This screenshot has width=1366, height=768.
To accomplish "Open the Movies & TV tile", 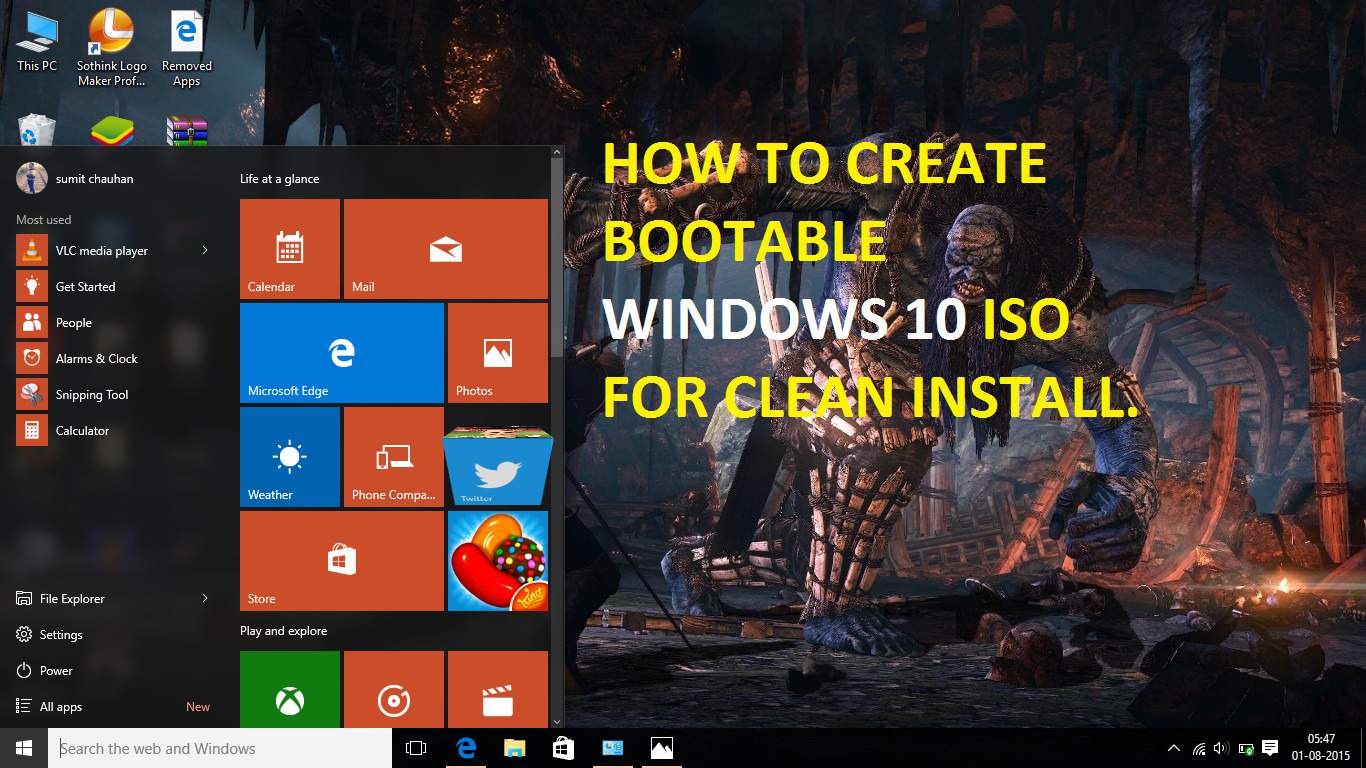I will click(498, 689).
